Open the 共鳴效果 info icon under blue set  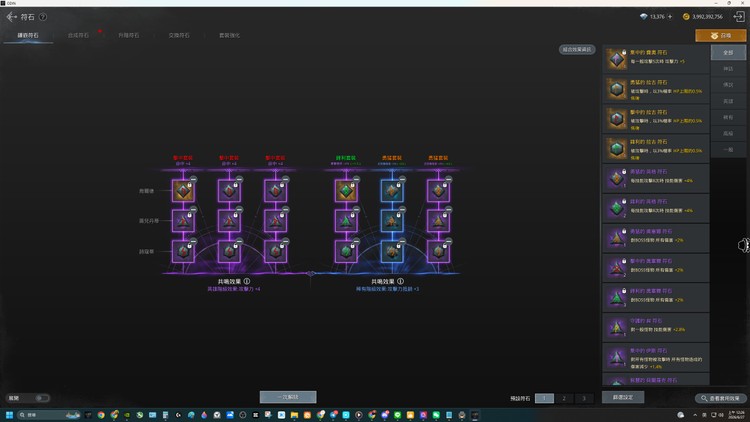(400, 281)
